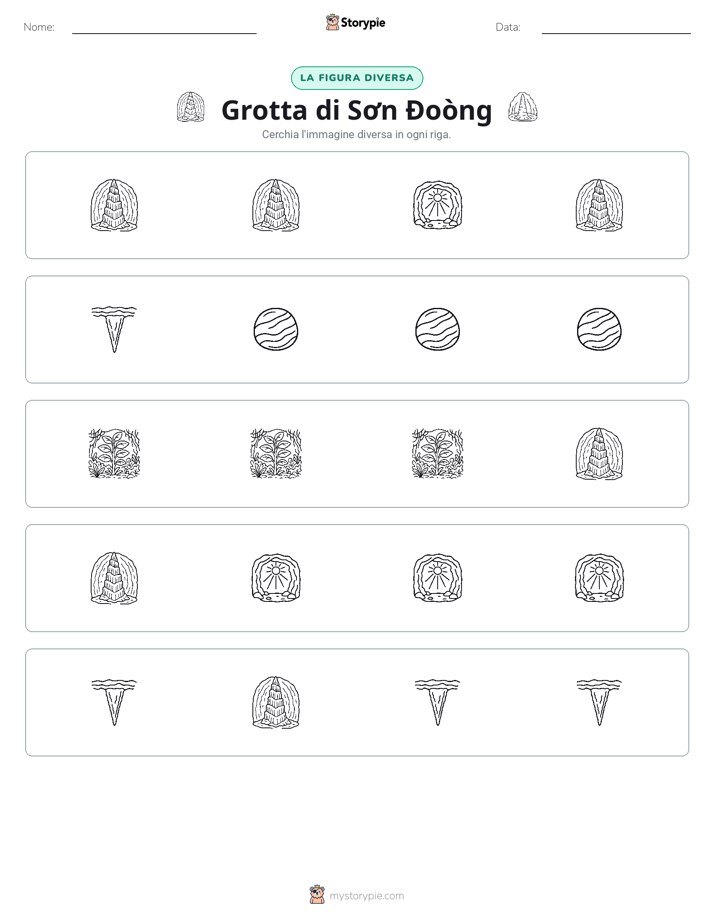Image resolution: width=714 pixels, height=924 pixels.
Task: Select the stalagmite cave icon in row five
Action: 276,702
